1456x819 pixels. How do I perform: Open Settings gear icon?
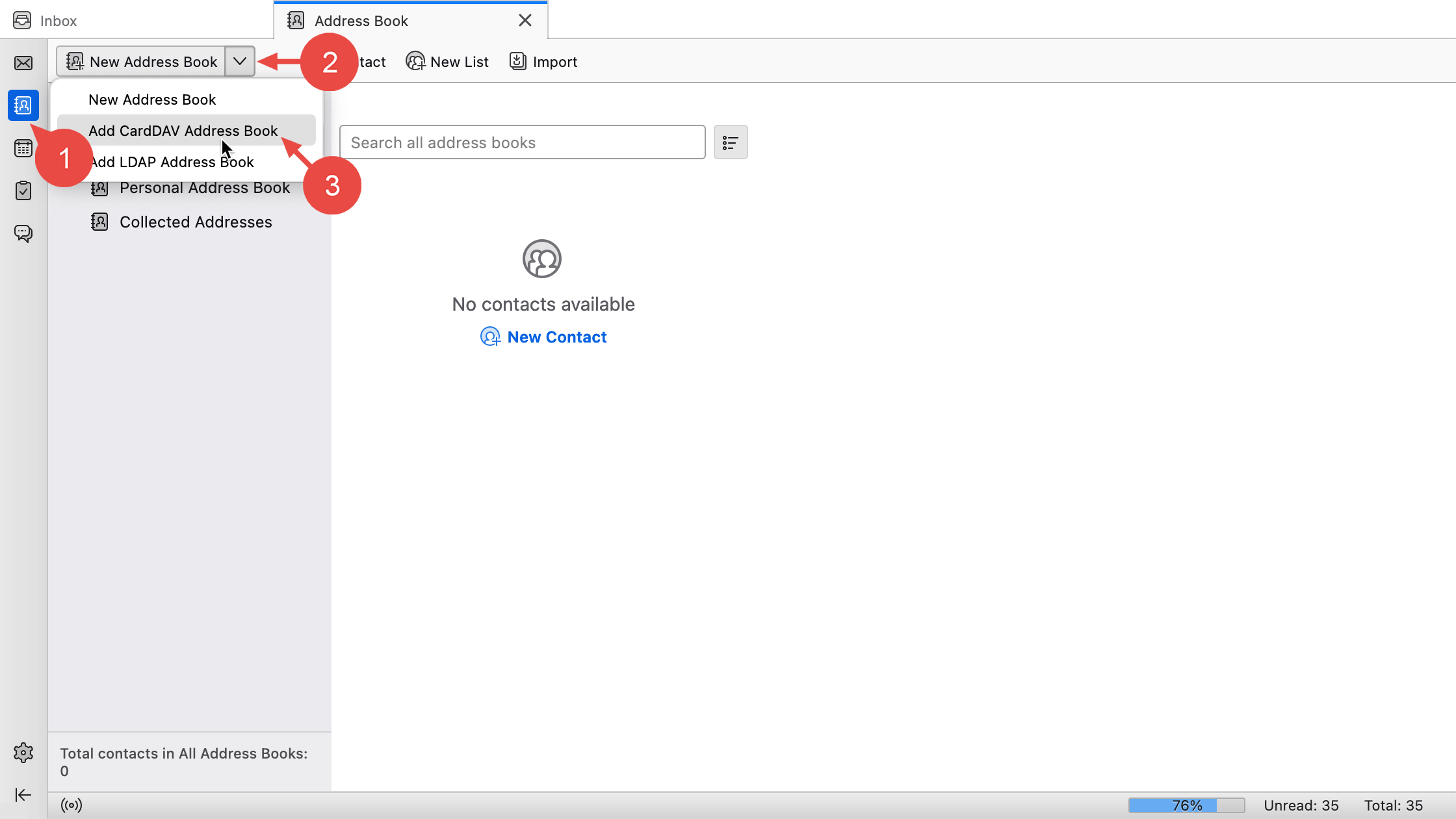(23, 753)
